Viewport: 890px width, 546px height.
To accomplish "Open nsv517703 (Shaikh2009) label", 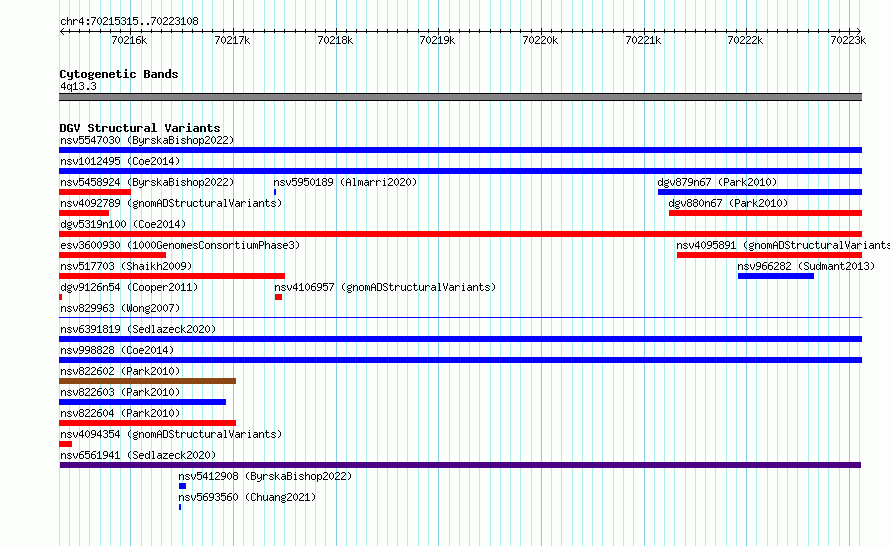I will click(x=126, y=266).
